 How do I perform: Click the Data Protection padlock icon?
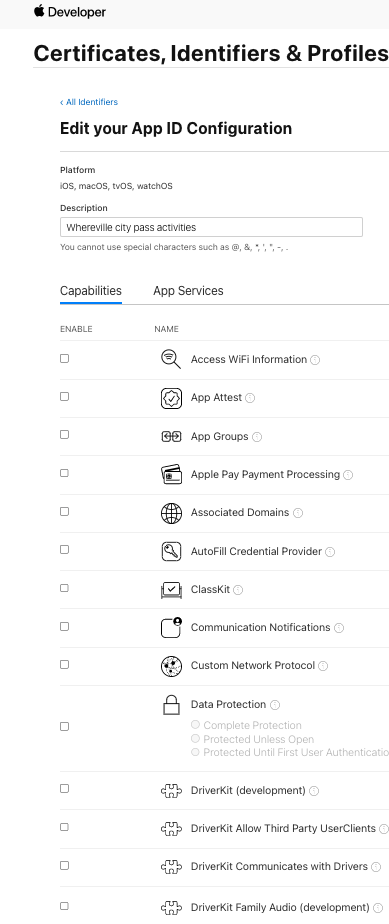[171, 705]
